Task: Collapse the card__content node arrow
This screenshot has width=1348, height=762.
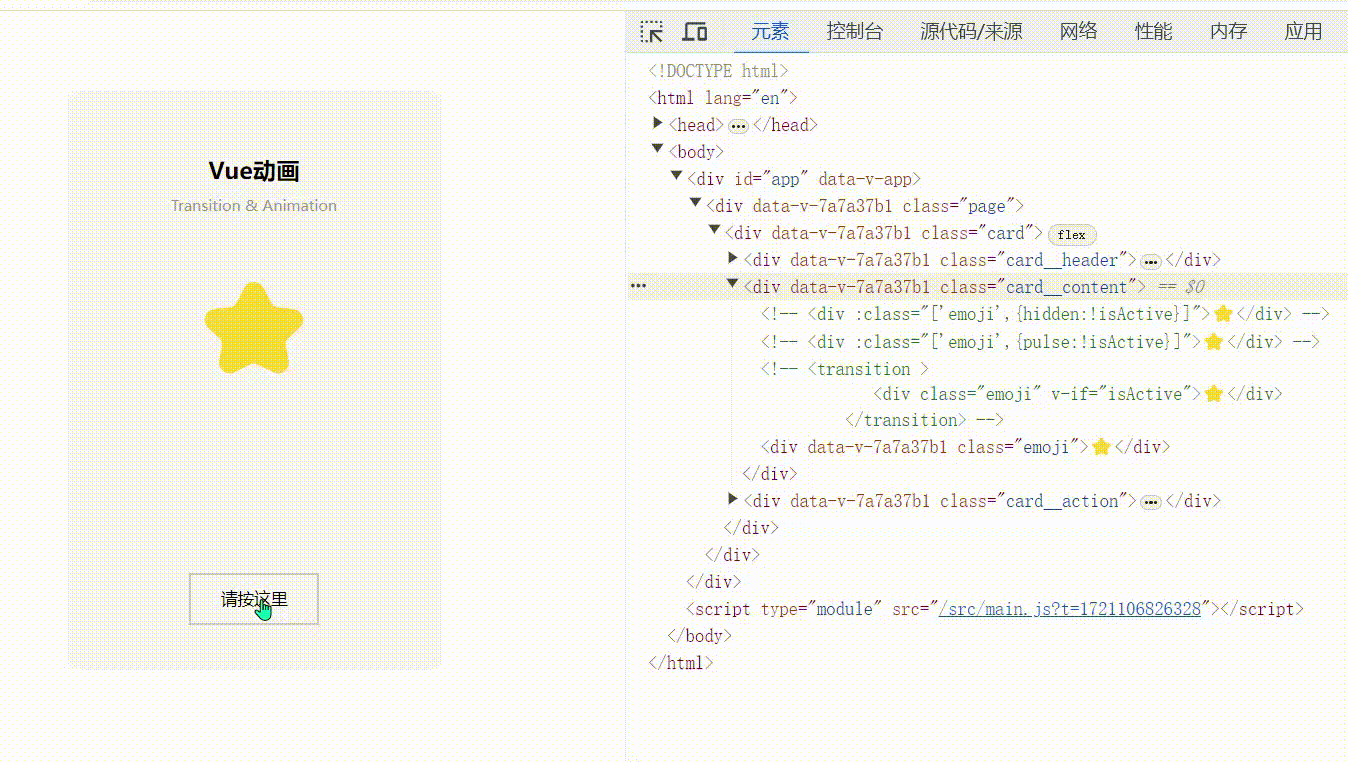Action: click(732, 284)
